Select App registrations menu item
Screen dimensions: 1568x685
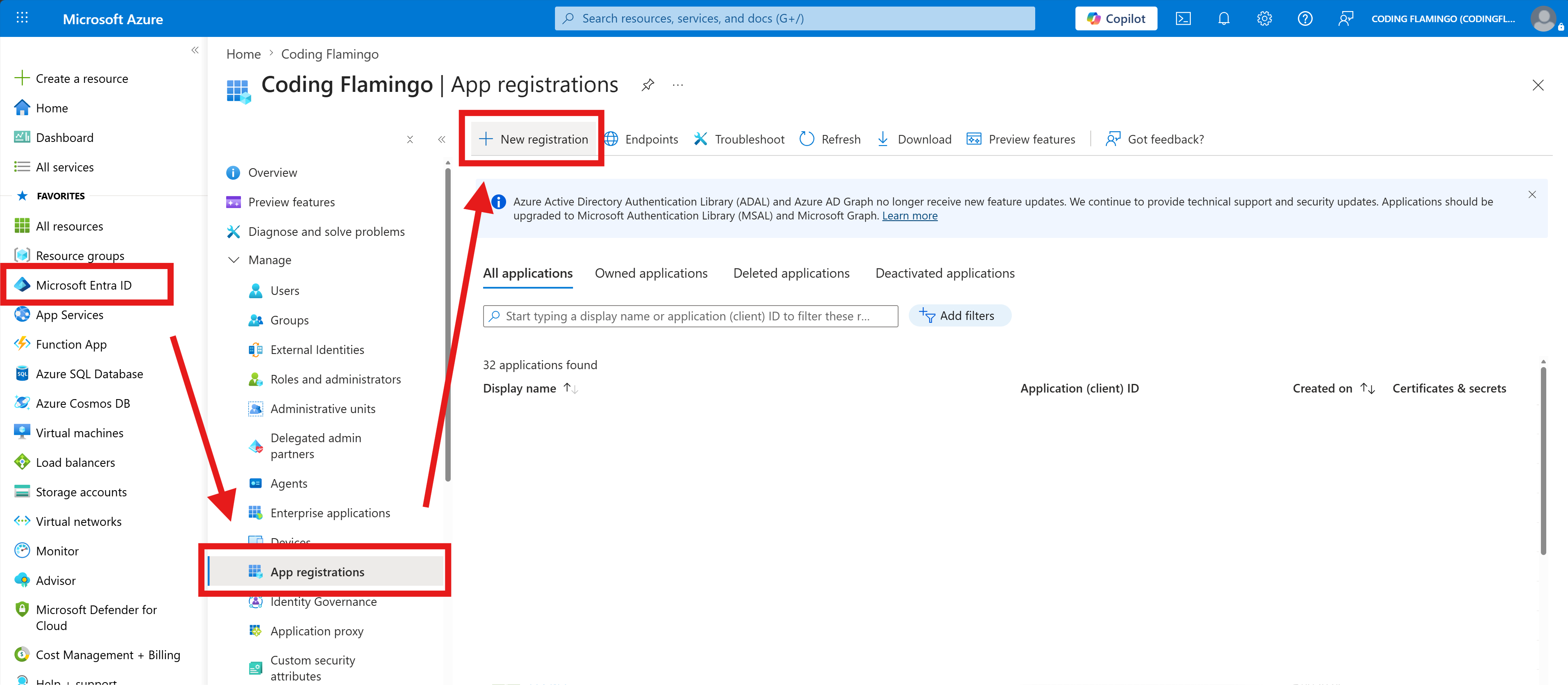point(326,572)
